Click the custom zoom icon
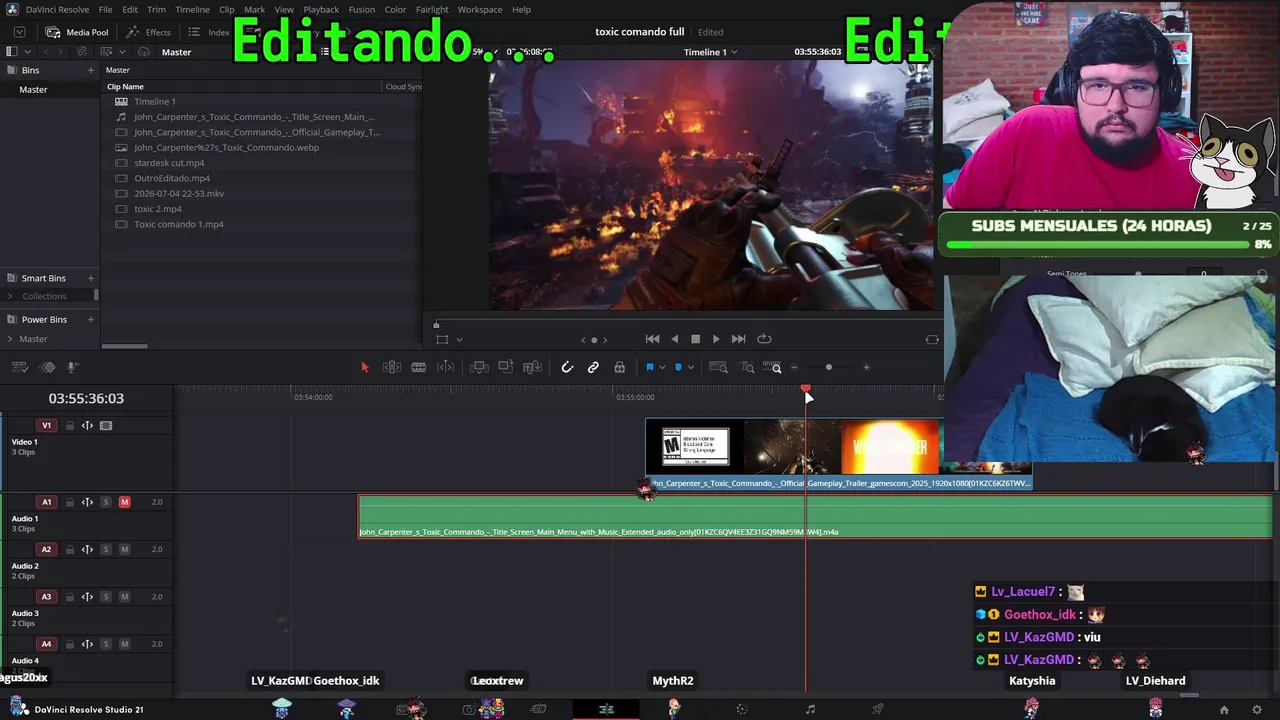The height and width of the screenshot is (720, 1280). pos(772,368)
